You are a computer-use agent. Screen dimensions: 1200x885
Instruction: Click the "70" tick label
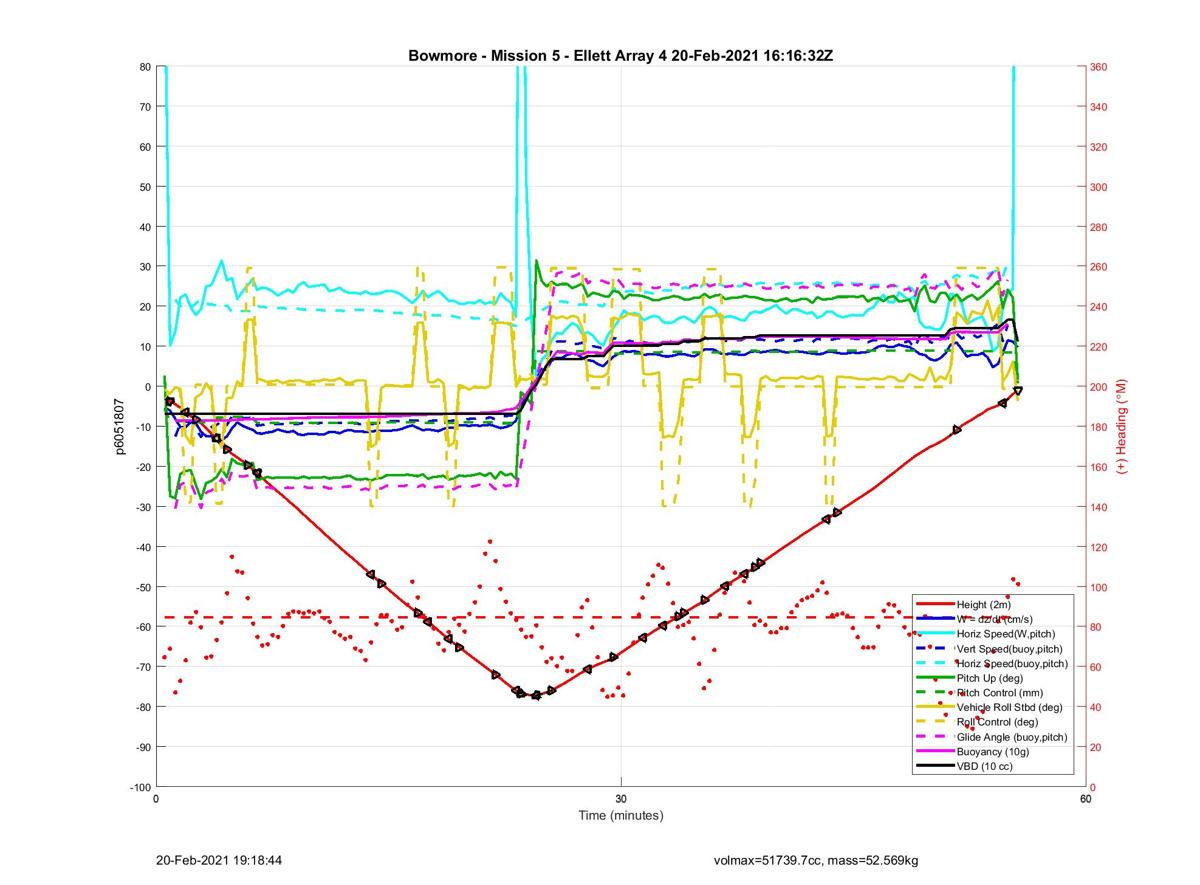pos(144,107)
